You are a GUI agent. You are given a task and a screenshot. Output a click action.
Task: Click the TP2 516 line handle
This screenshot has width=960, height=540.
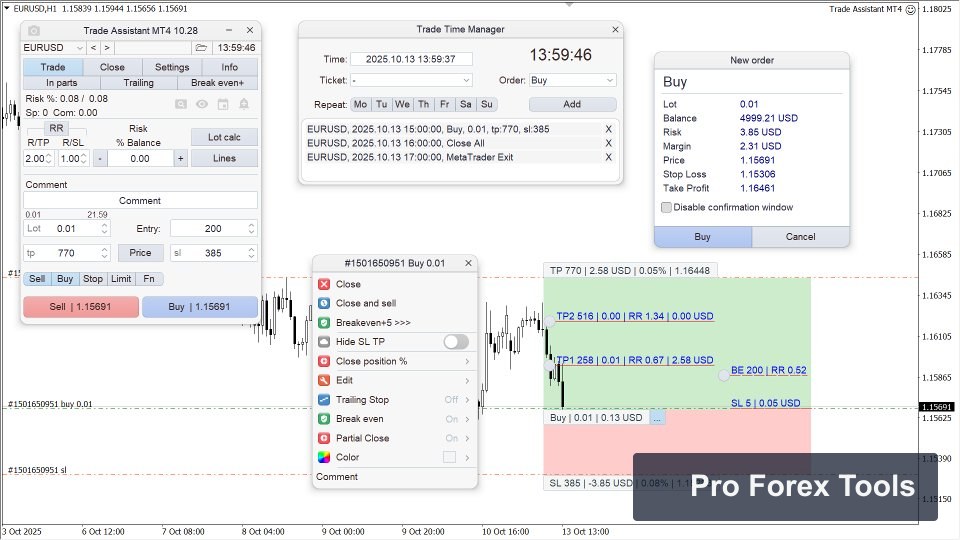click(x=550, y=321)
